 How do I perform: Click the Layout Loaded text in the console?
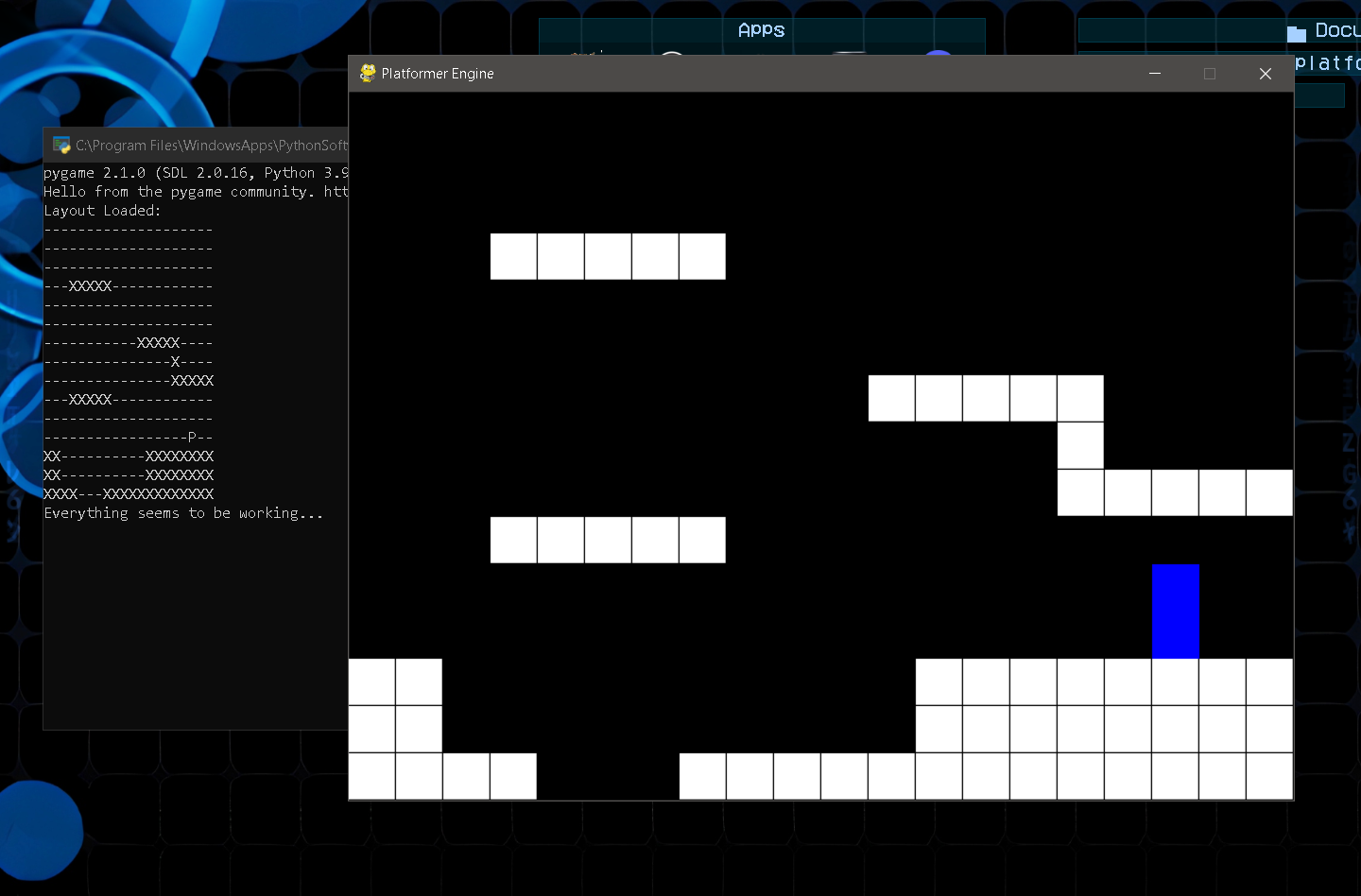tap(104, 210)
